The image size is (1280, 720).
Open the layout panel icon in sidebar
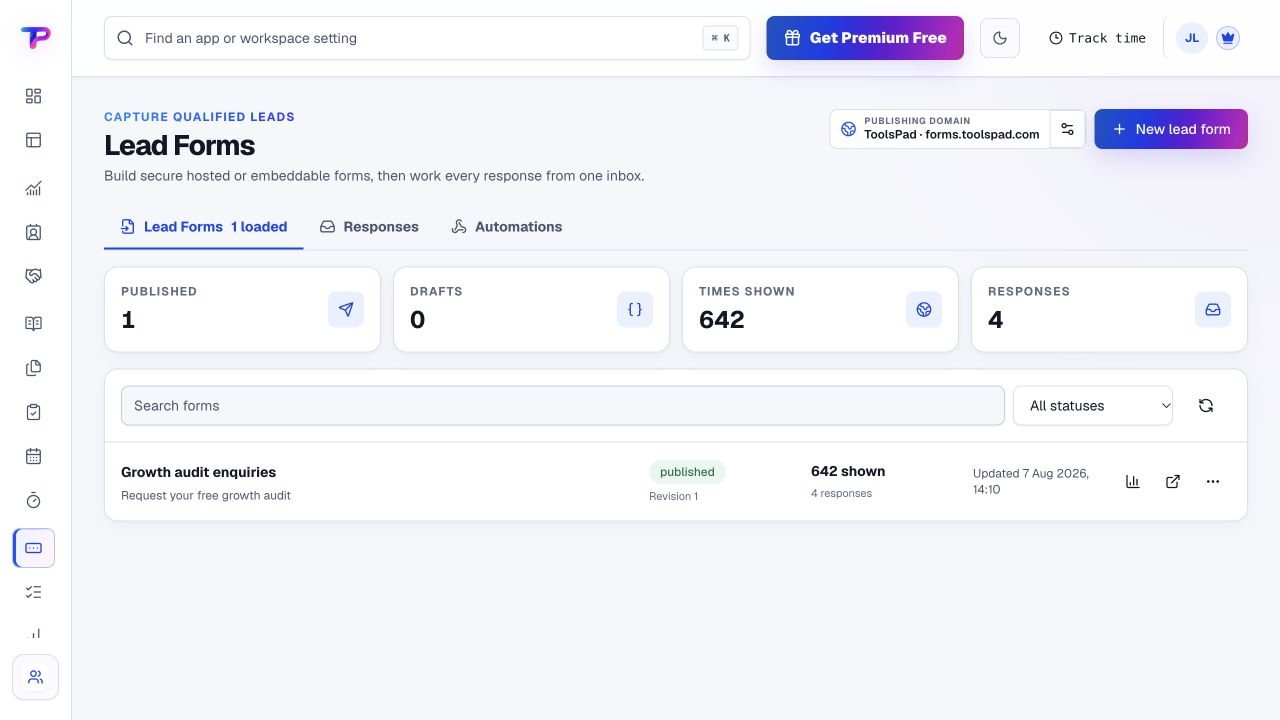(33, 140)
